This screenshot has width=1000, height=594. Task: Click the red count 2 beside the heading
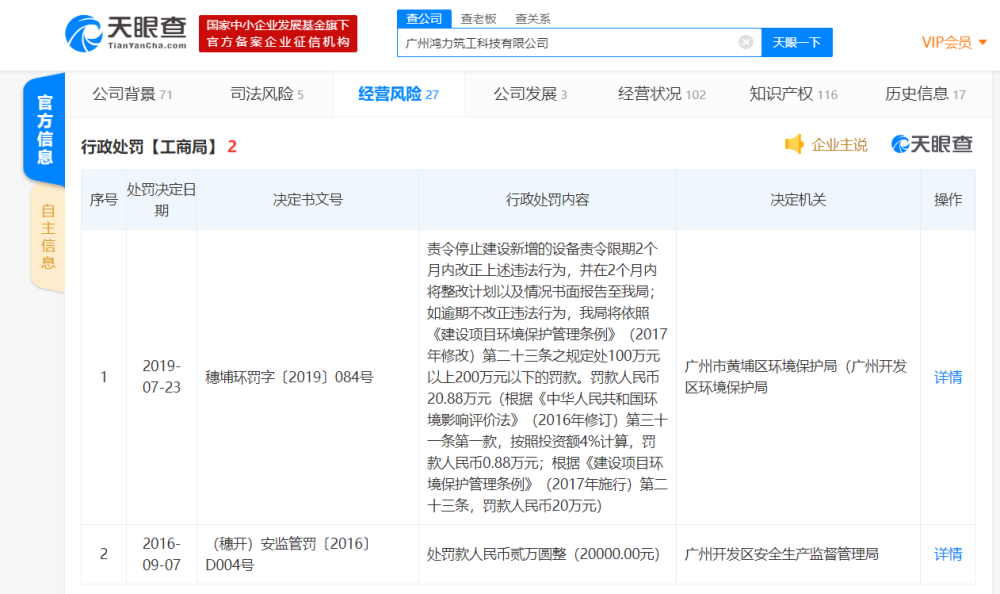(232, 147)
